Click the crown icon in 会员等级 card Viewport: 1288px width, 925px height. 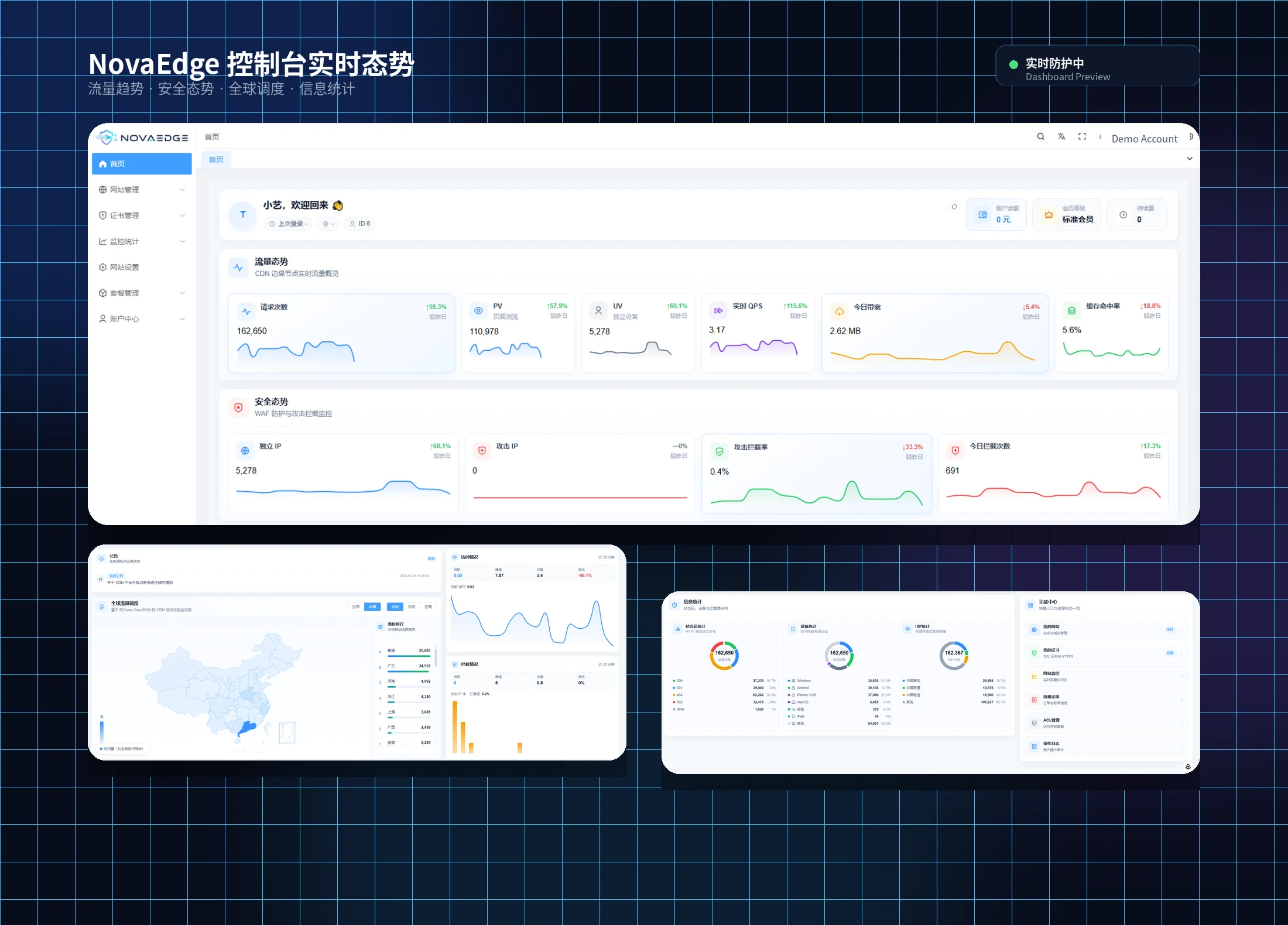pyautogui.click(x=1049, y=215)
